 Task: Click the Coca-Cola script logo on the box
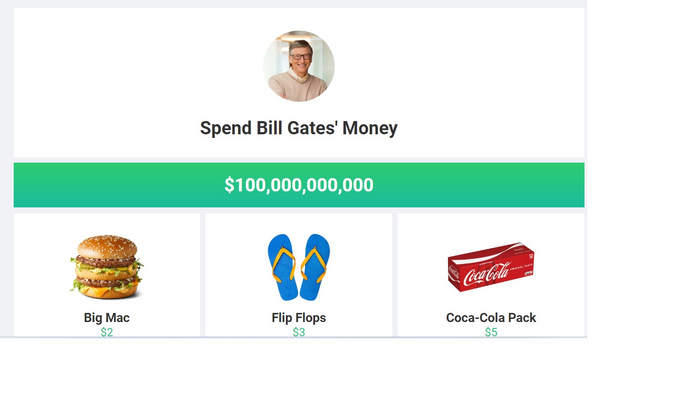(x=483, y=272)
